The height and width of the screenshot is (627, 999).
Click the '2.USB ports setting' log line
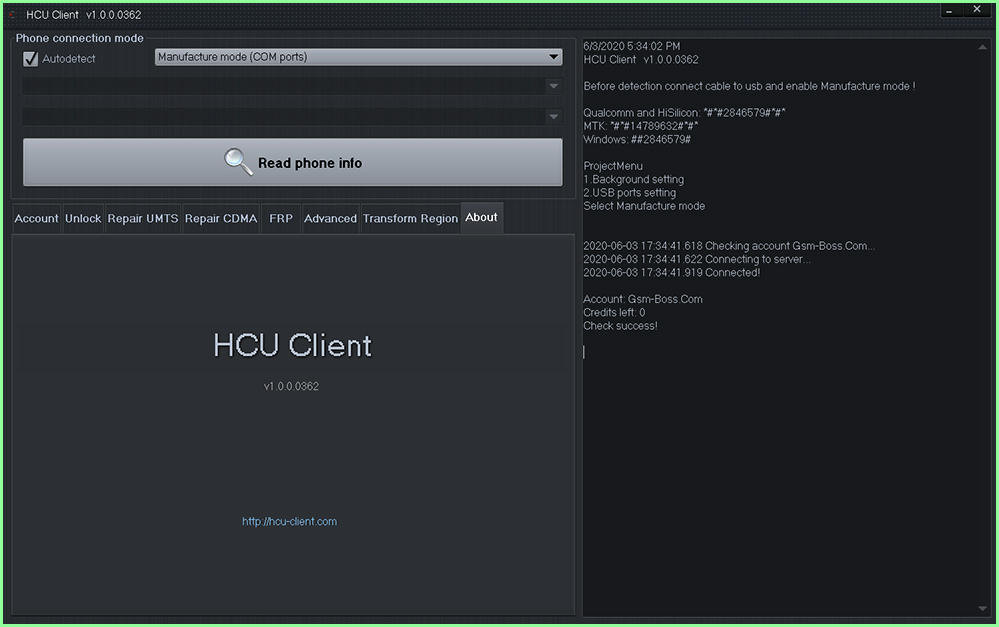pyautogui.click(x=629, y=192)
